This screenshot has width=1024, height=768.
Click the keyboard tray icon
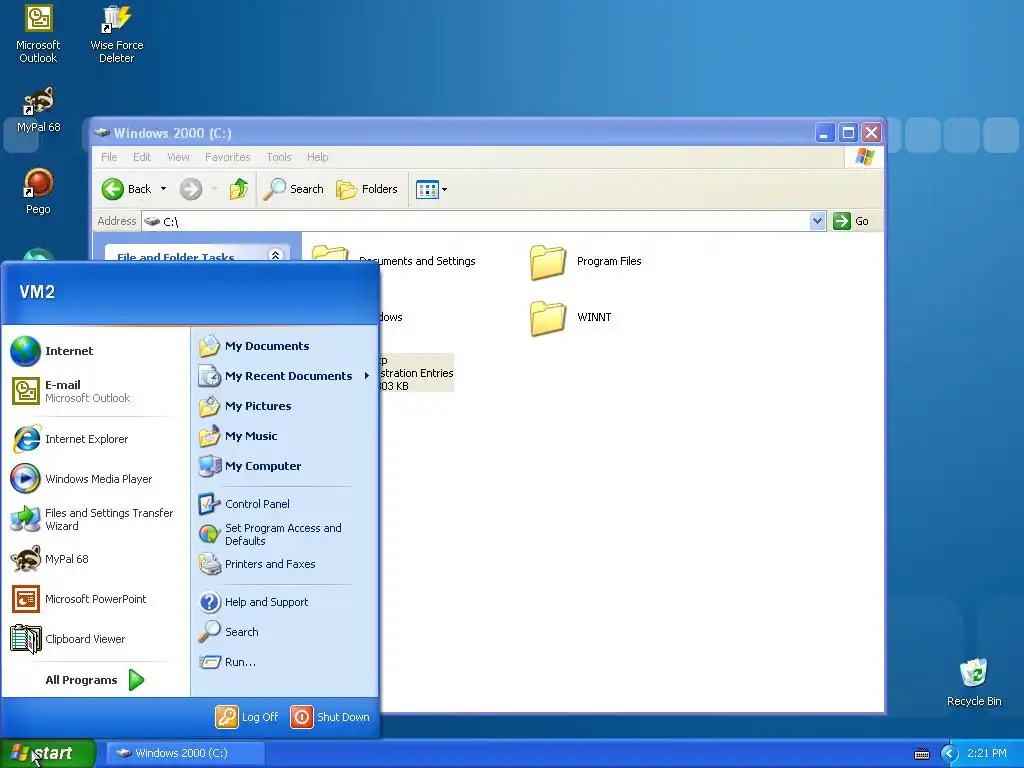[921, 754]
